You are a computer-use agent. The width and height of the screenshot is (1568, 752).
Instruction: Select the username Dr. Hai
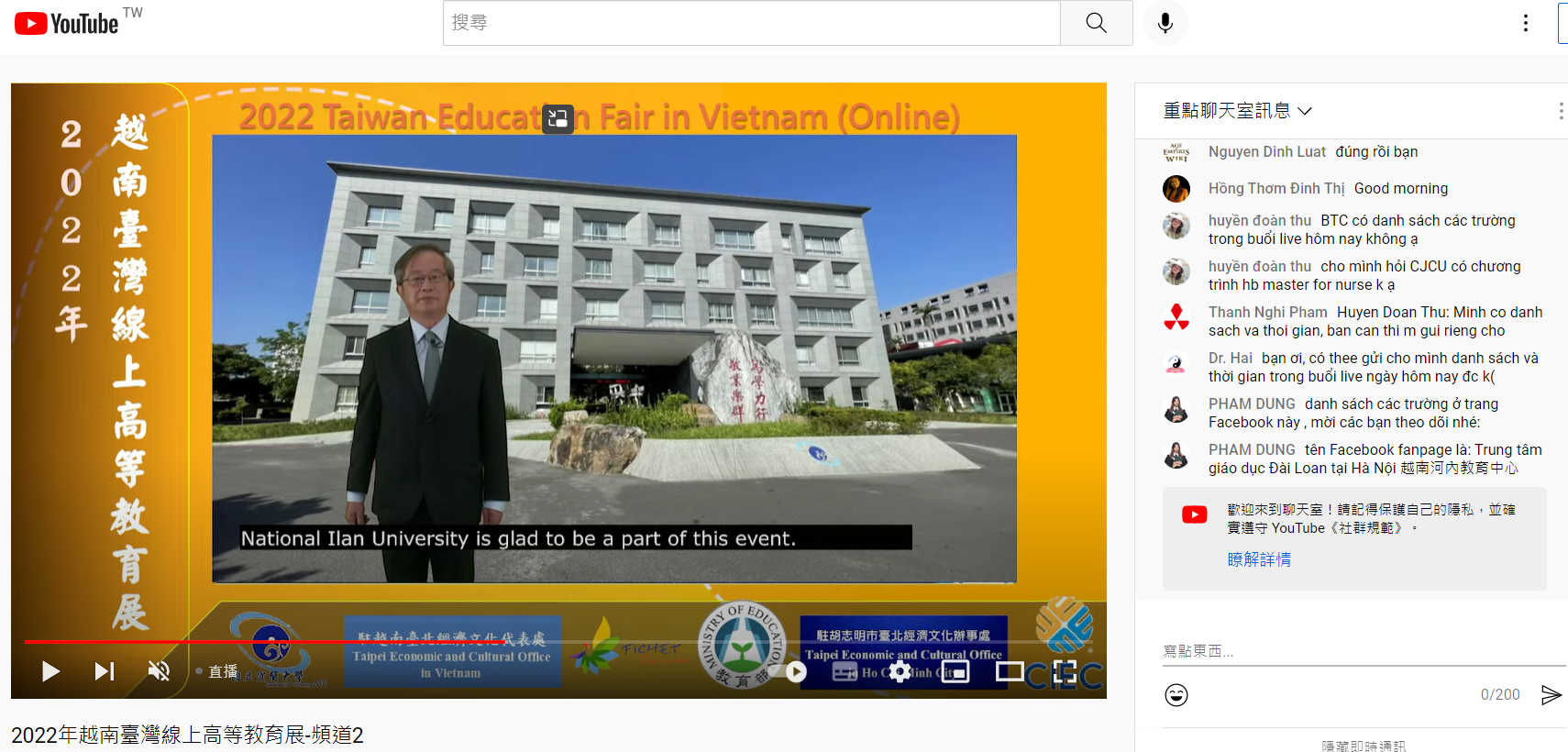(x=1230, y=358)
